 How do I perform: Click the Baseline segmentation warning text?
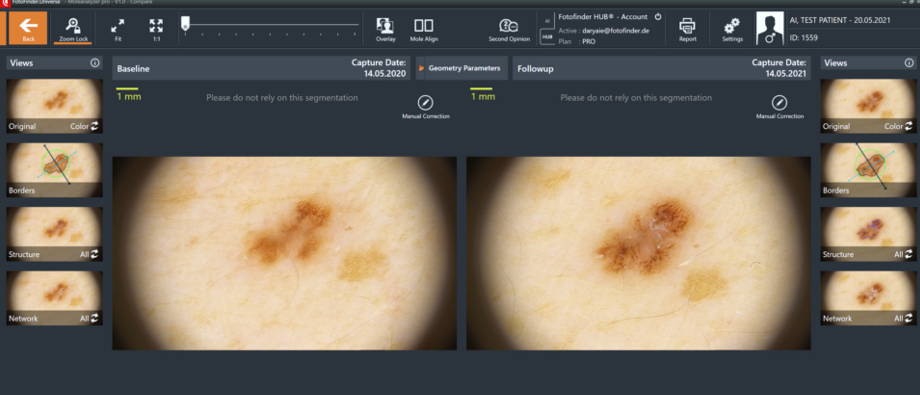point(282,98)
